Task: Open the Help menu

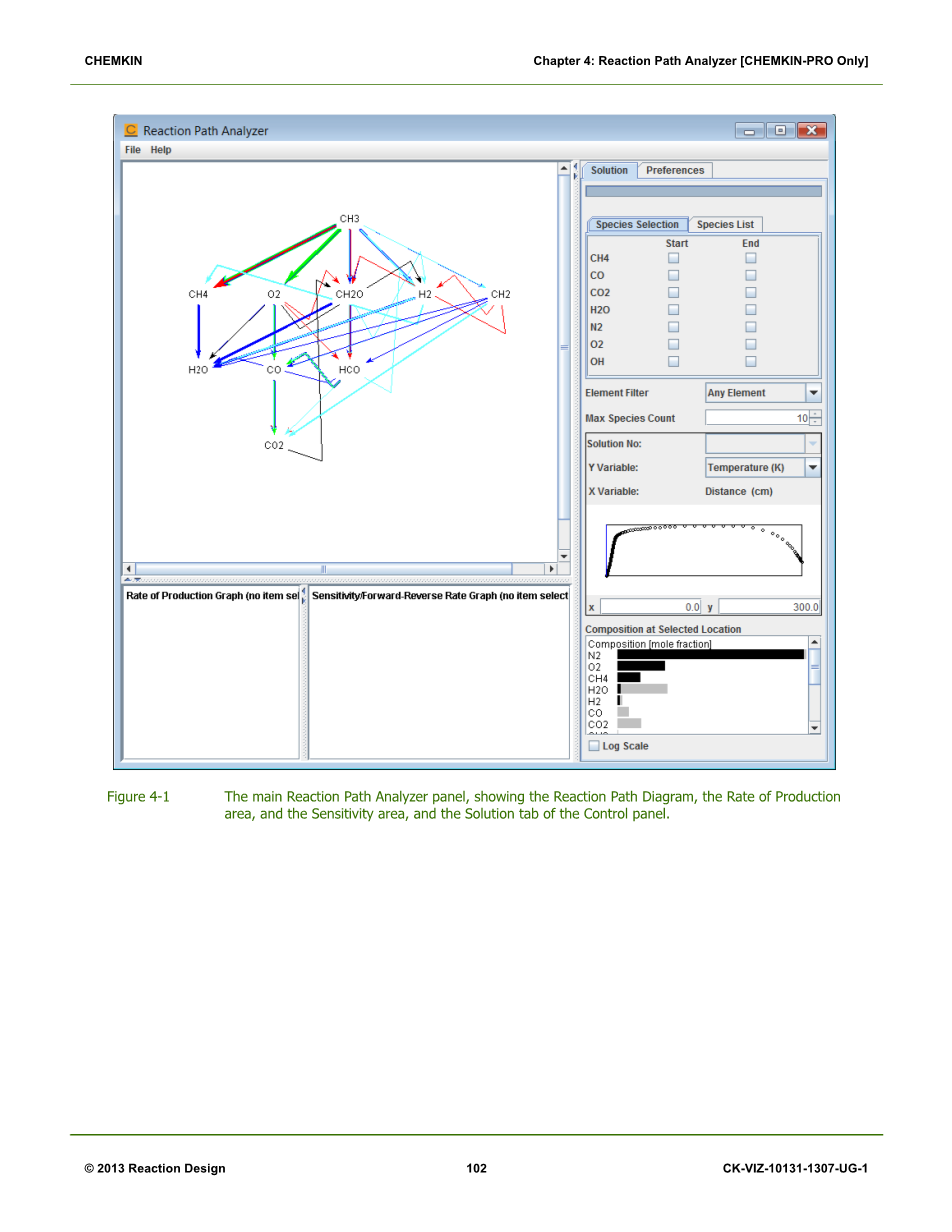Action: (x=161, y=150)
